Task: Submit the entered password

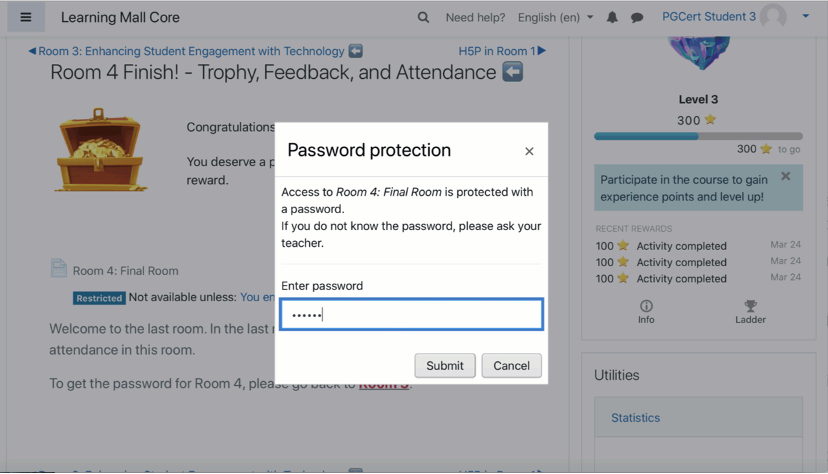Action: [445, 365]
